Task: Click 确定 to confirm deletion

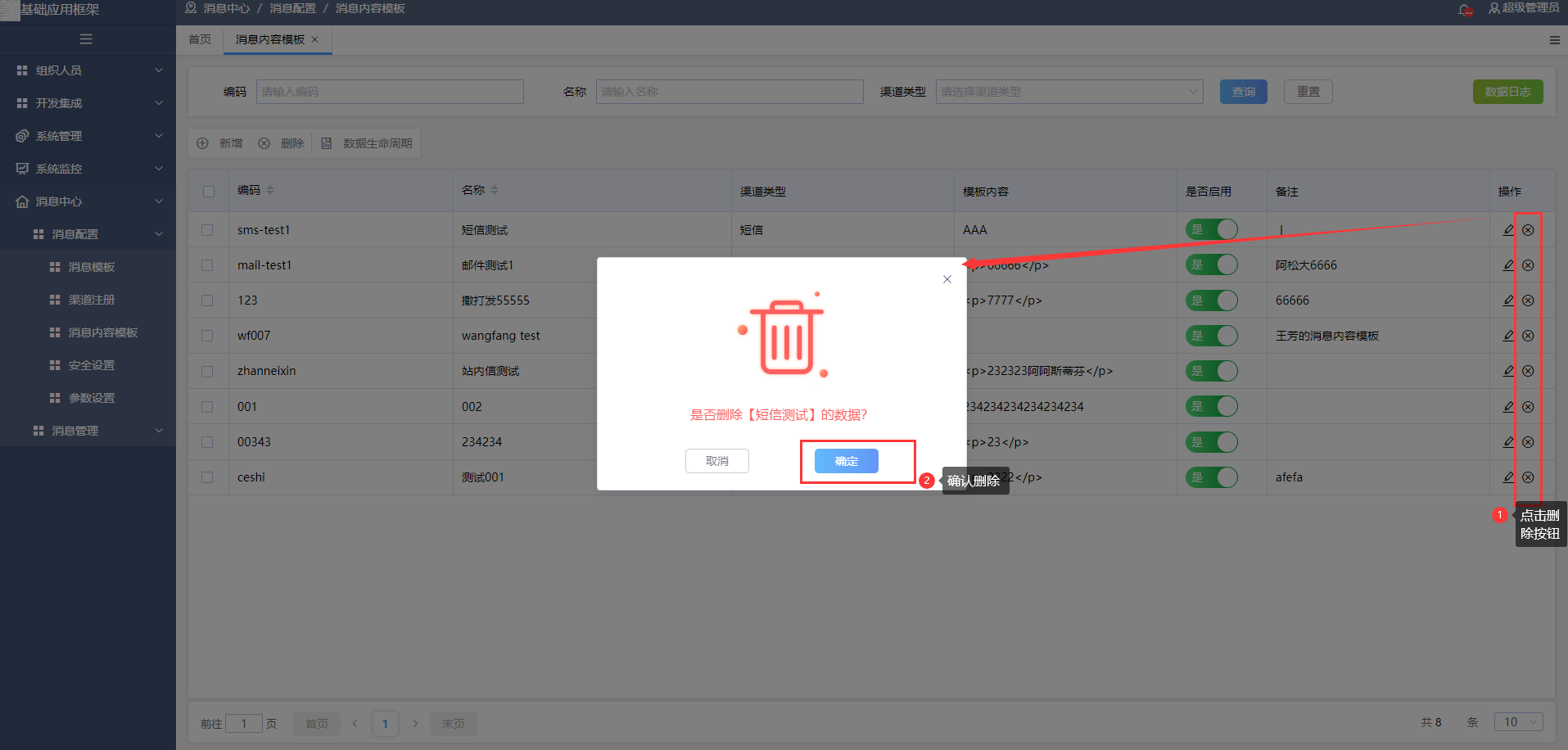Action: 846,461
